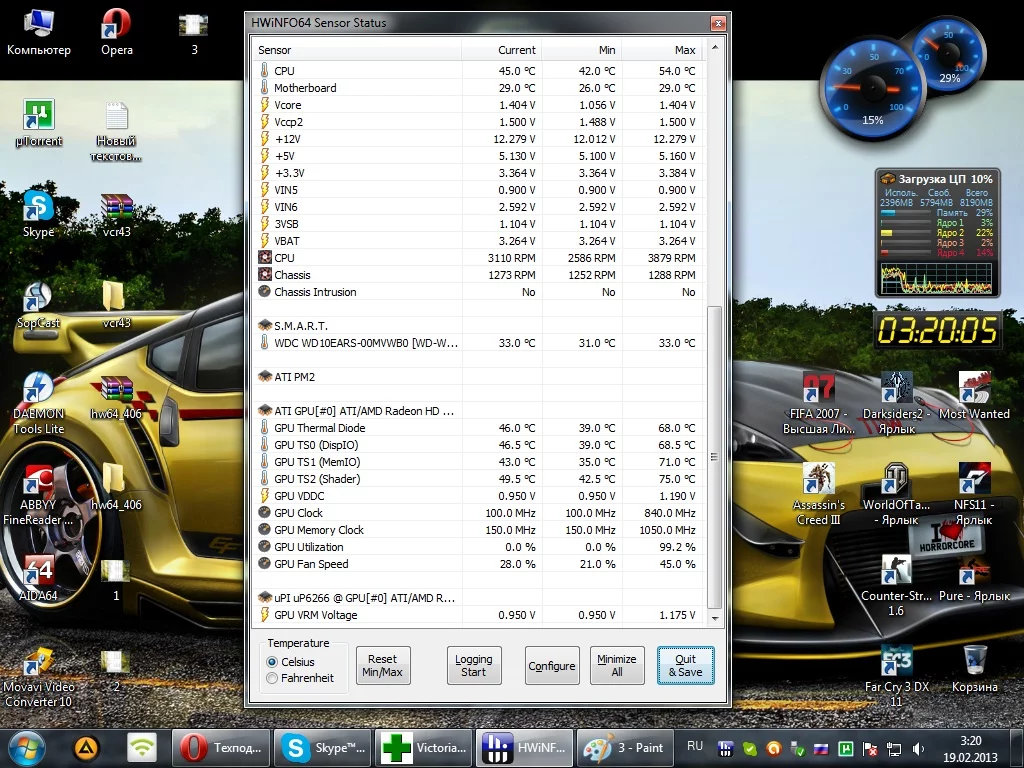Launch SopCast from the desktop shortcut
This screenshot has height=768, width=1024.
[x=39, y=305]
